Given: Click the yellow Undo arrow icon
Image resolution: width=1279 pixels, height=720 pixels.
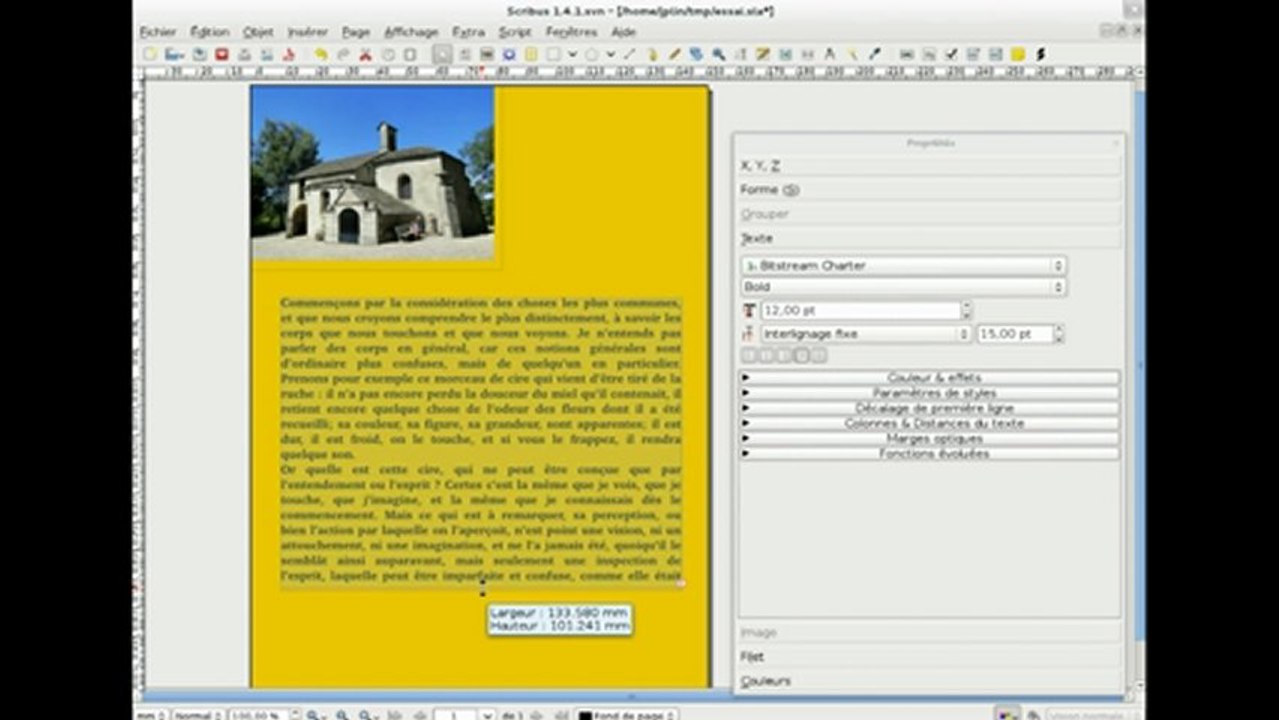Looking at the screenshot, I should pyautogui.click(x=320, y=54).
